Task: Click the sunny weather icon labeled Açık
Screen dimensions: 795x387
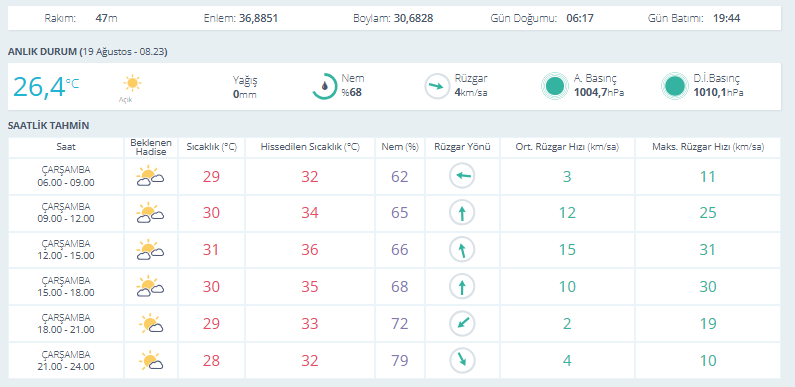Action: pos(132,83)
